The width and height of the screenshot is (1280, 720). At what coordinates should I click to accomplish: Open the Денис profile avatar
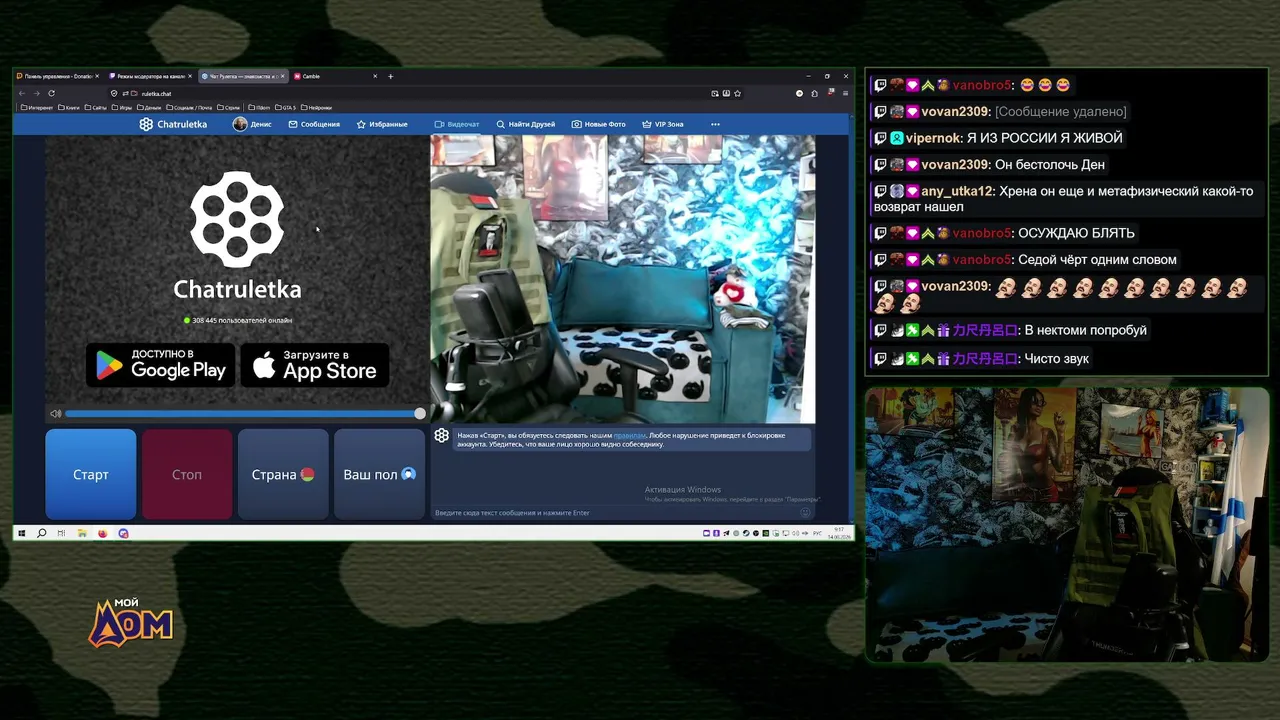click(x=240, y=124)
